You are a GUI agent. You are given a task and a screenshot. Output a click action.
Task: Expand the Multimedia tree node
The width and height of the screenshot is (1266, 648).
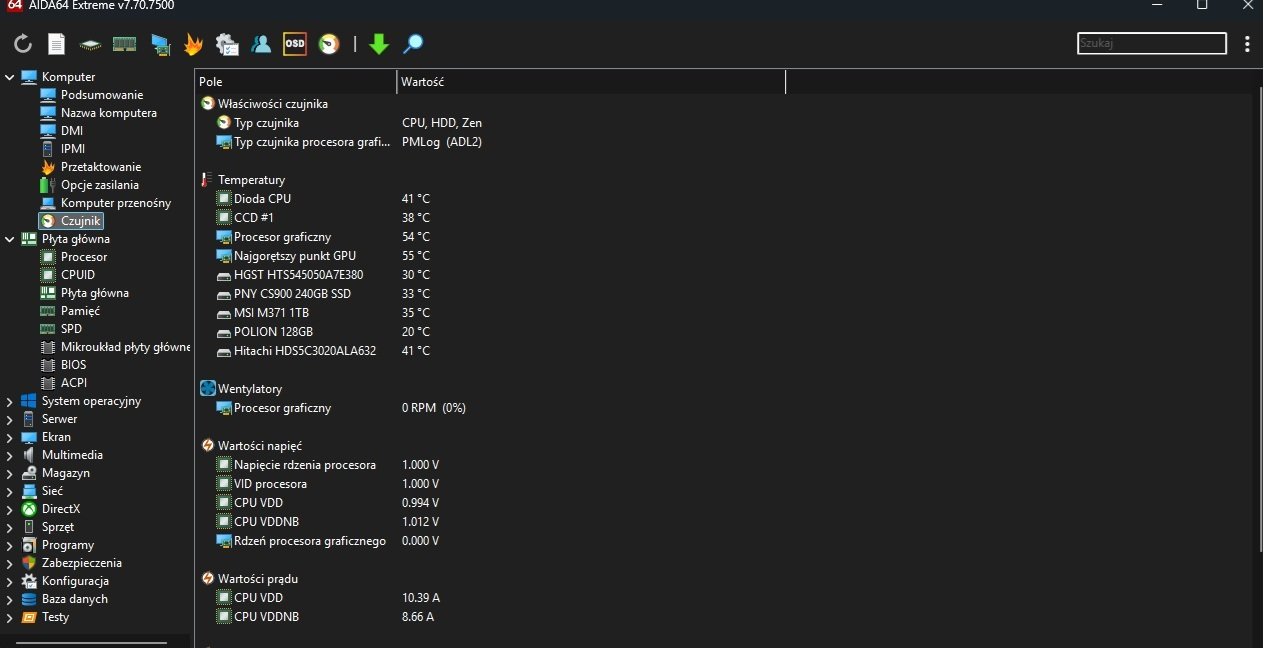click(x=9, y=455)
